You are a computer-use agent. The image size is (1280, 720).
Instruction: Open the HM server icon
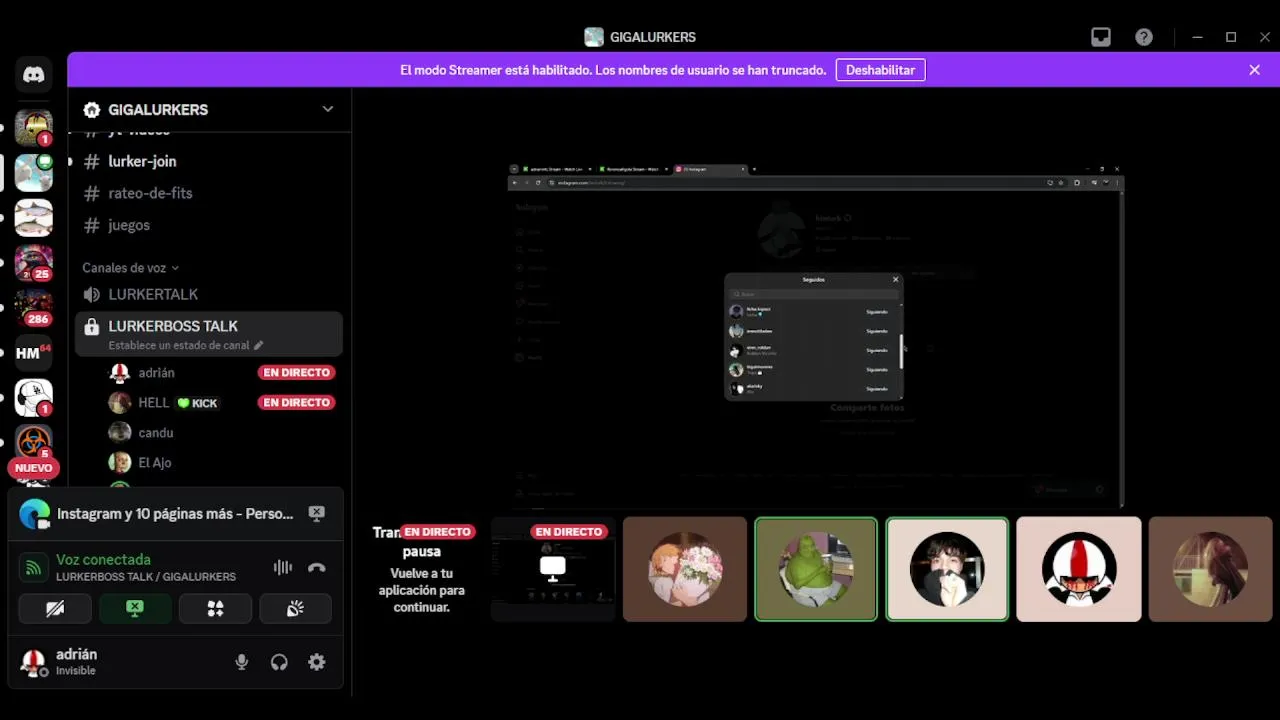(34, 353)
